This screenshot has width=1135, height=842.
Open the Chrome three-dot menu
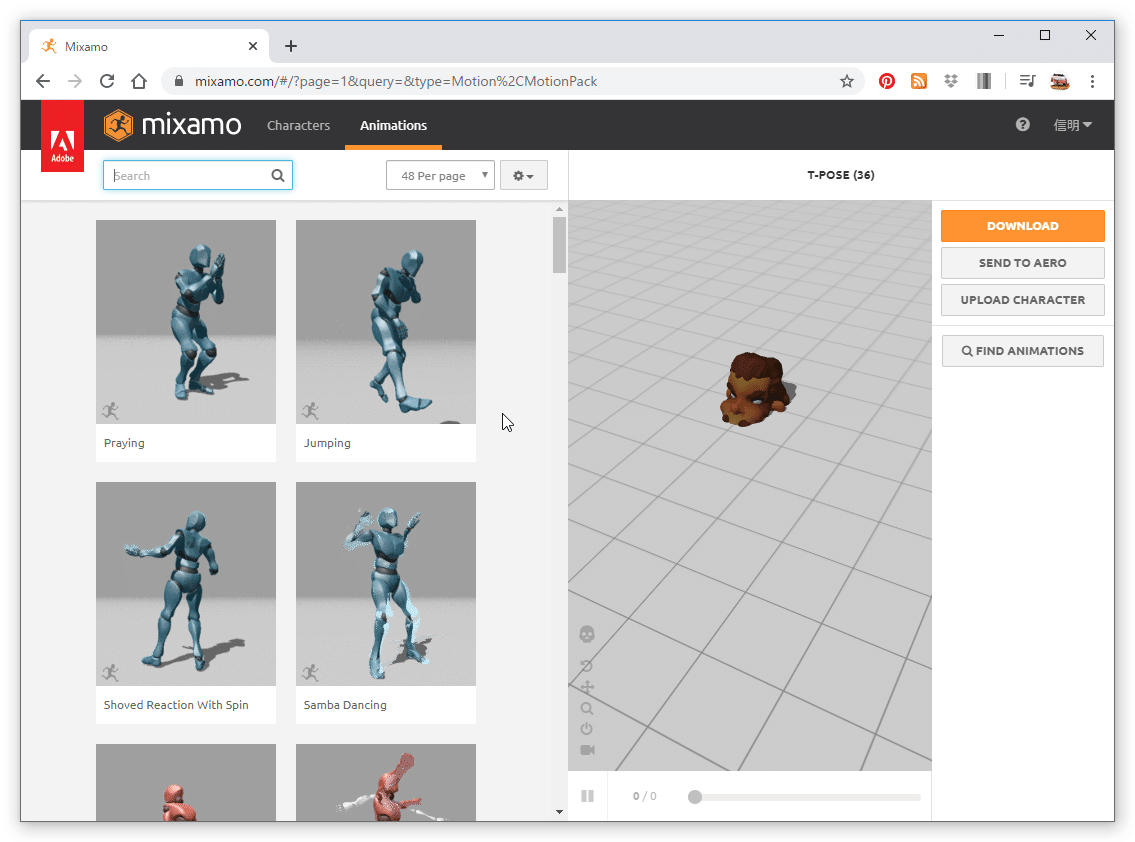(x=1092, y=81)
